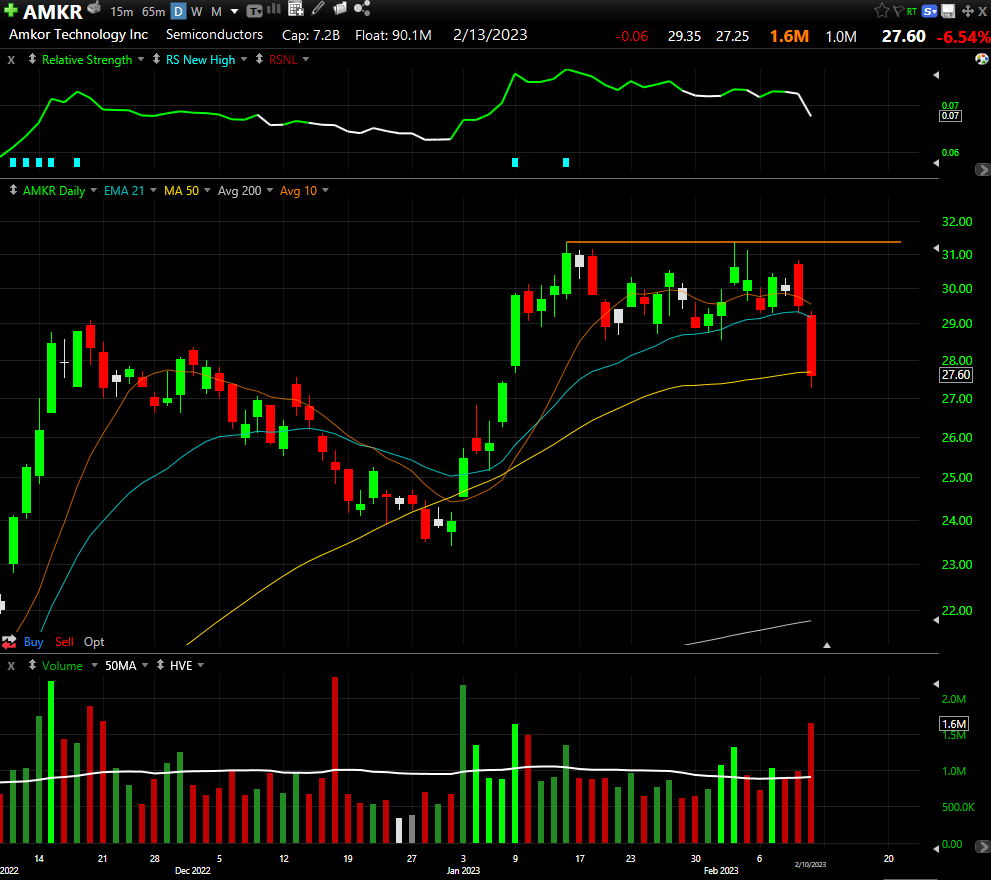Switch to Monthly (M) timeframe
Image resolution: width=991 pixels, height=880 pixels.
[x=216, y=11]
